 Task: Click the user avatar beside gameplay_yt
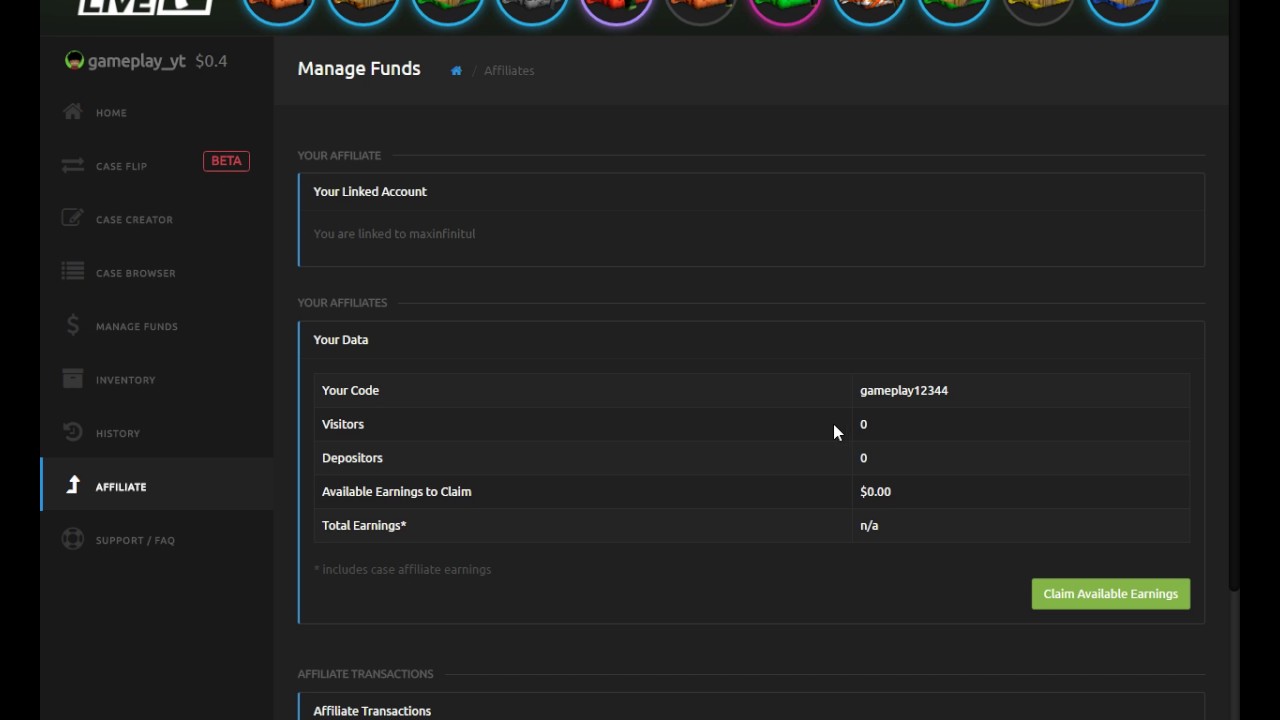(74, 61)
